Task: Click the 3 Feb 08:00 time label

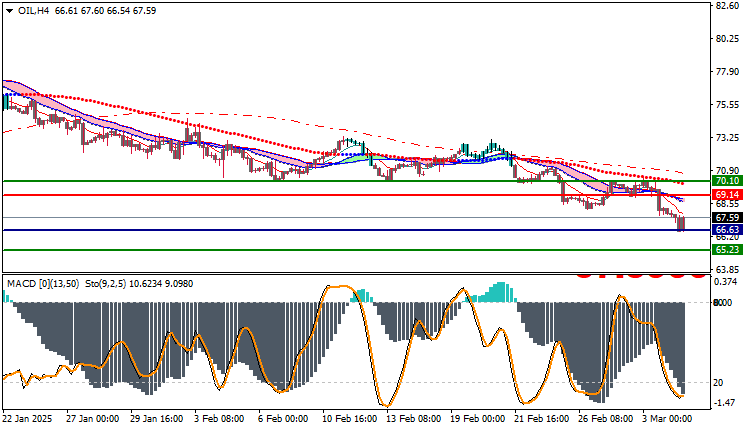Action: click(219, 419)
